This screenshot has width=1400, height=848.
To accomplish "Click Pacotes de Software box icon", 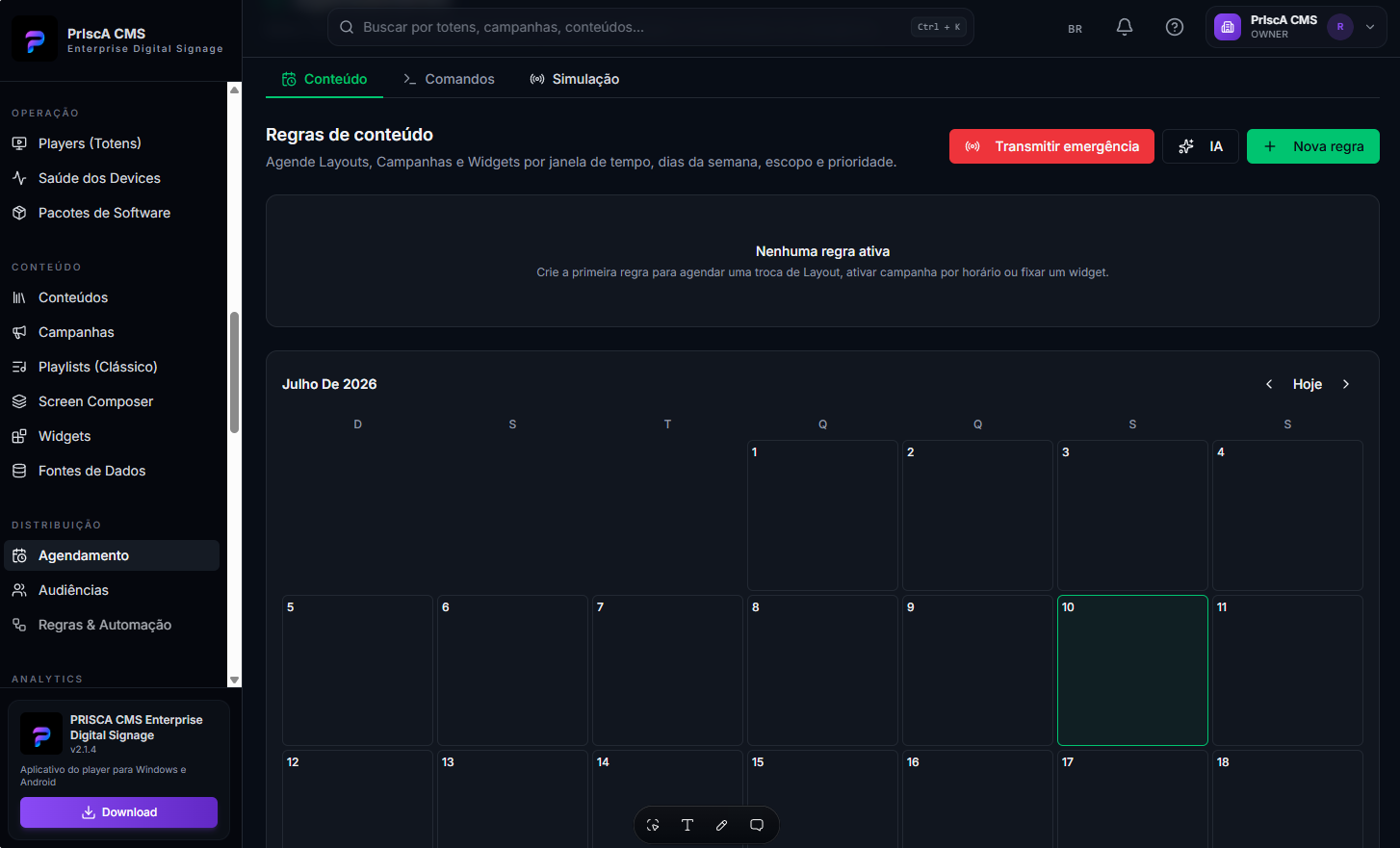I will pos(19,213).
